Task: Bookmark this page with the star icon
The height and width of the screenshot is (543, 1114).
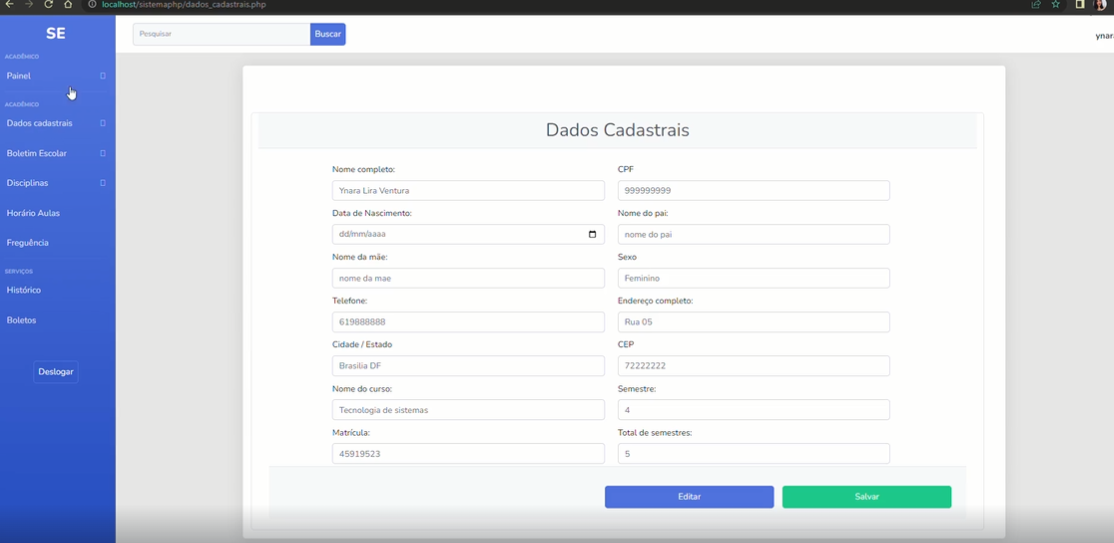Action: (x=1055, y=5)
